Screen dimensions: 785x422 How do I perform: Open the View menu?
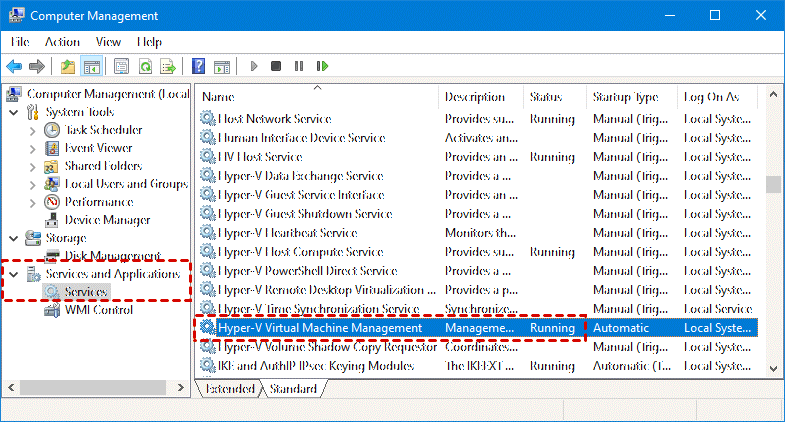click(108, 42)
